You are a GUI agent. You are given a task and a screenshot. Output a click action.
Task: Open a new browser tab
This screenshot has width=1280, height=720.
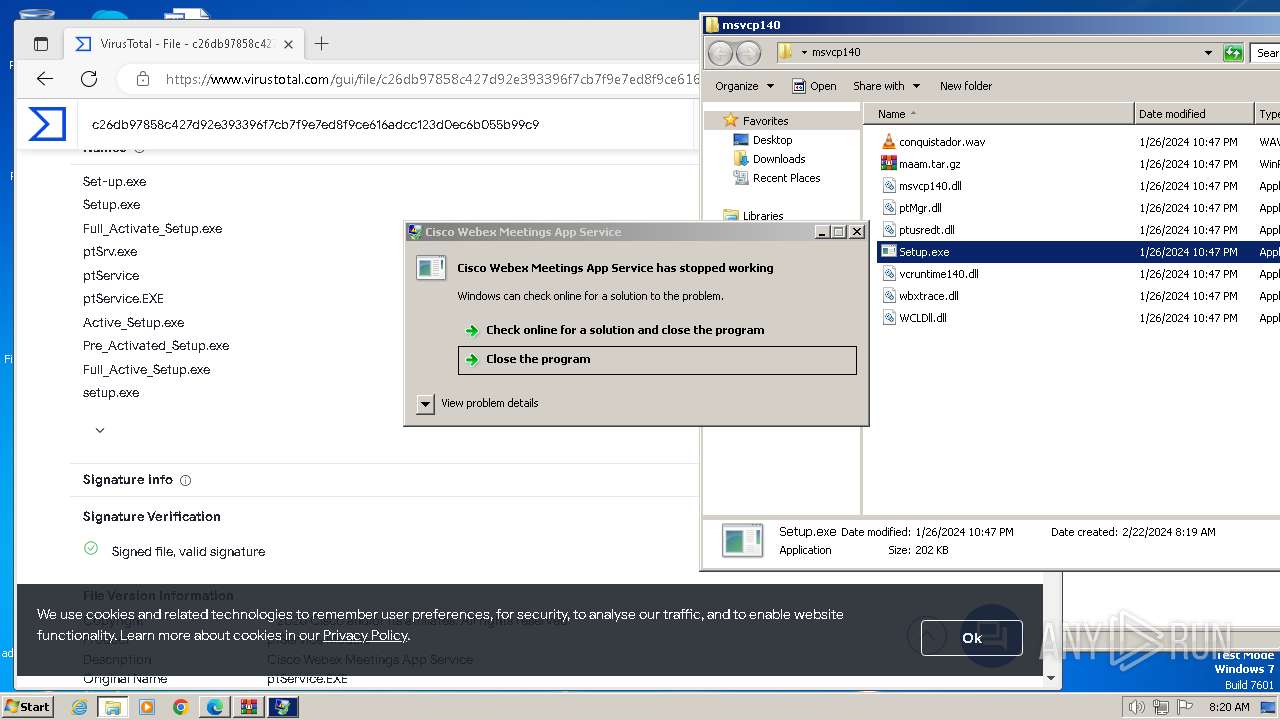tap(321, 43)
